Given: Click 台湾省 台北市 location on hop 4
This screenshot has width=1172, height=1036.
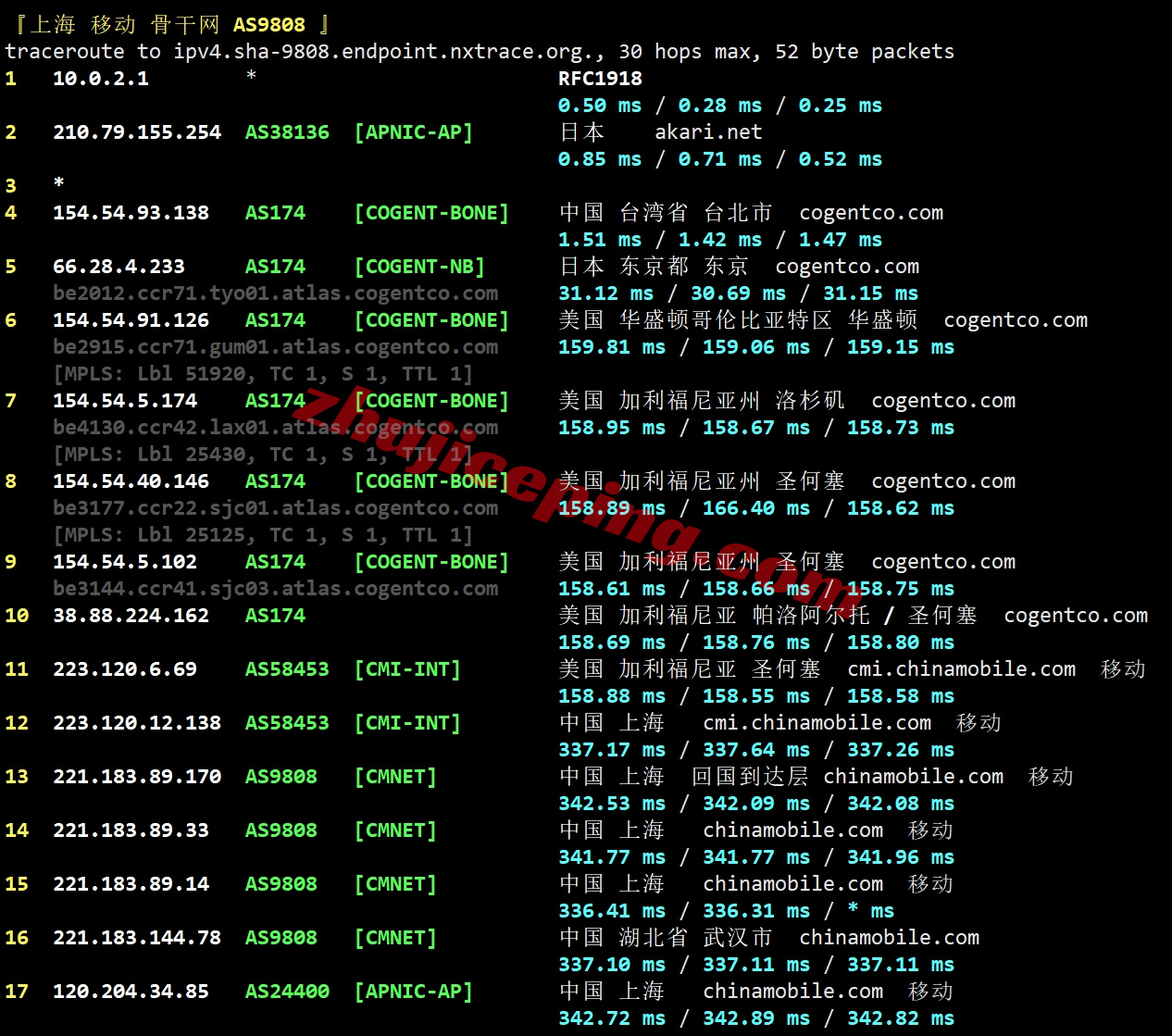Looking at the screenshot, I should 695,213.
